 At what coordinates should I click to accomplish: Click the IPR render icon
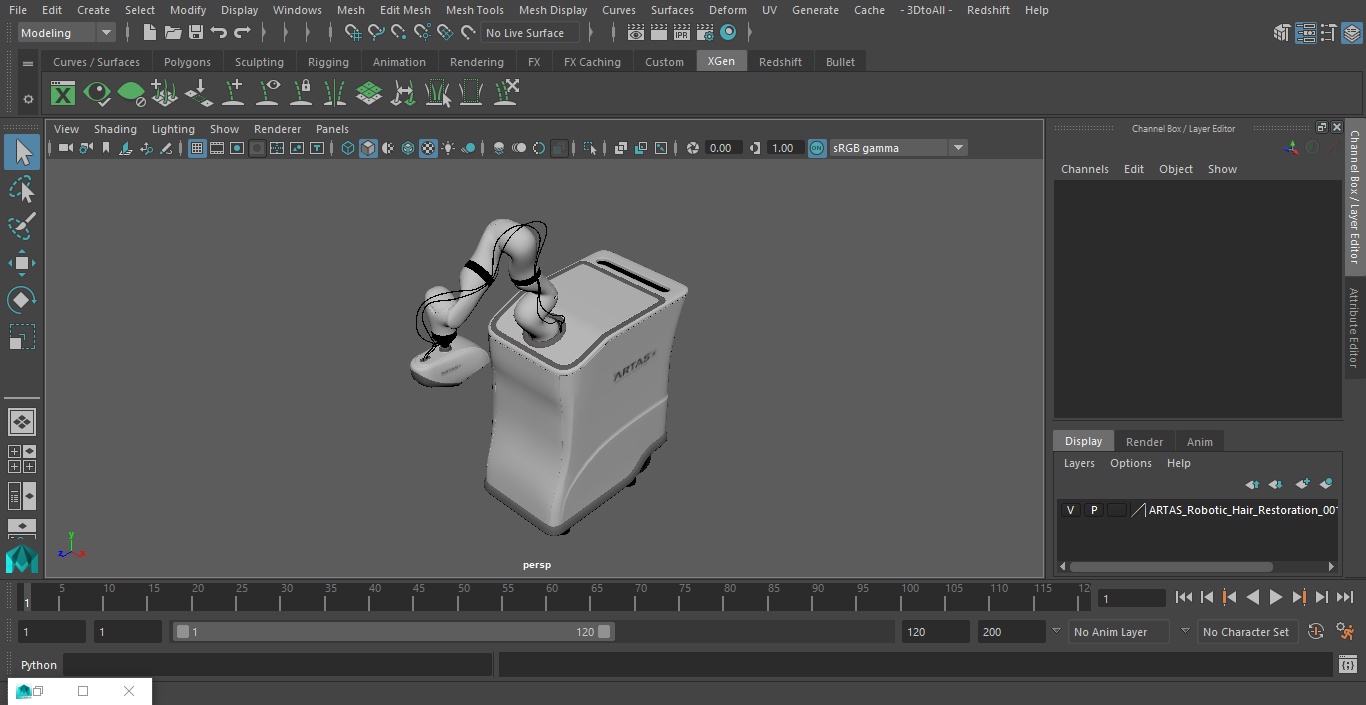tap(682, 33)
